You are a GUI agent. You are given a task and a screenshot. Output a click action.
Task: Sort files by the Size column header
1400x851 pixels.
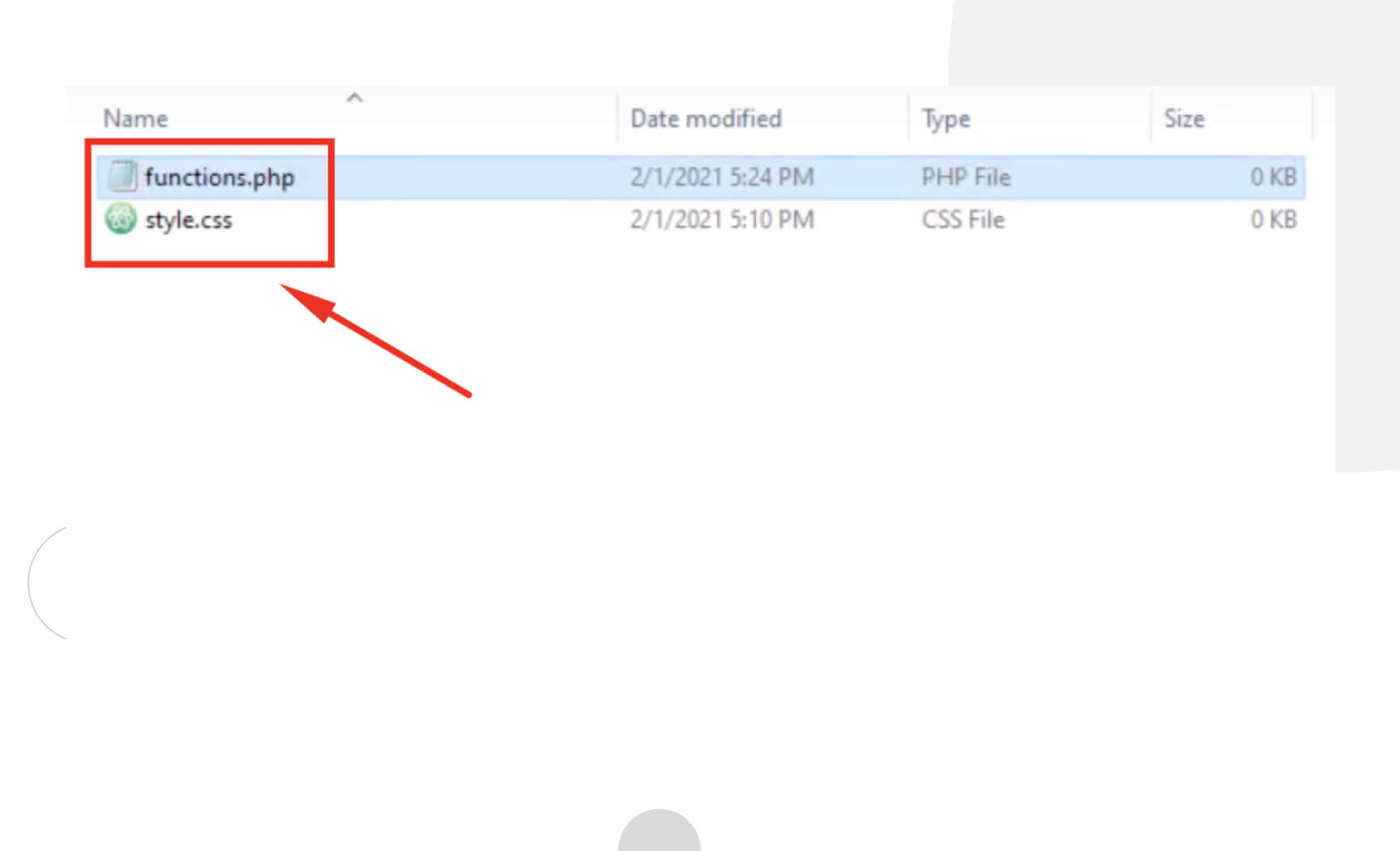pyautogui.click(x=1184, y=119)
